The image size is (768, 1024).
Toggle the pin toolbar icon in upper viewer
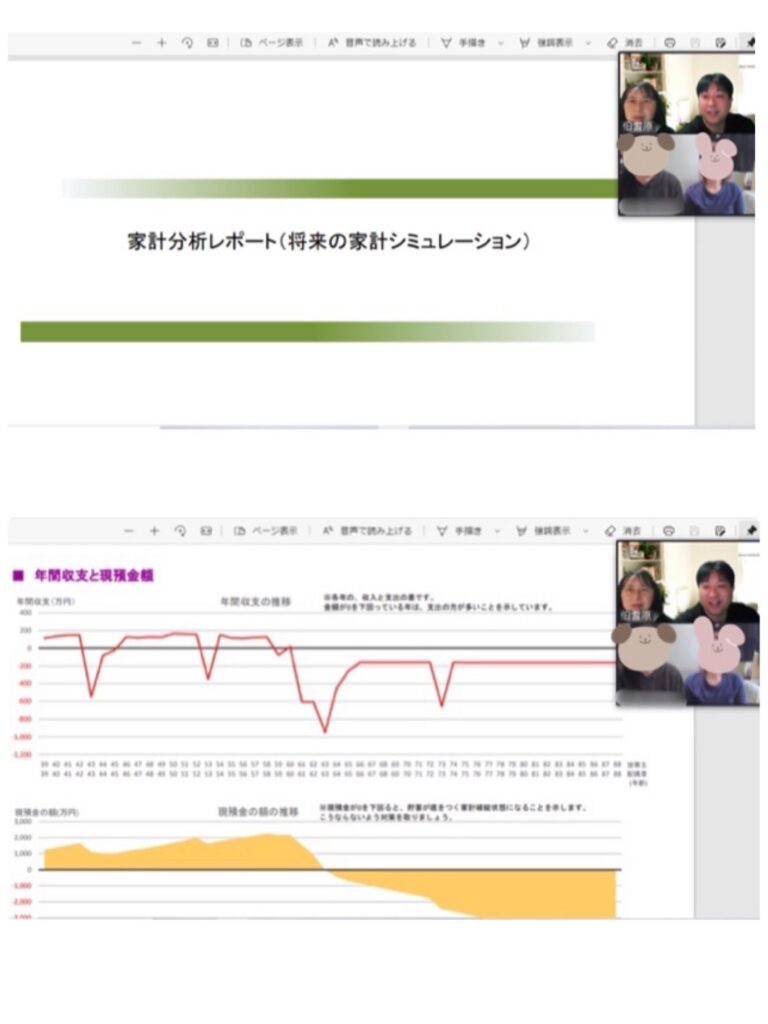coord(750,43)
